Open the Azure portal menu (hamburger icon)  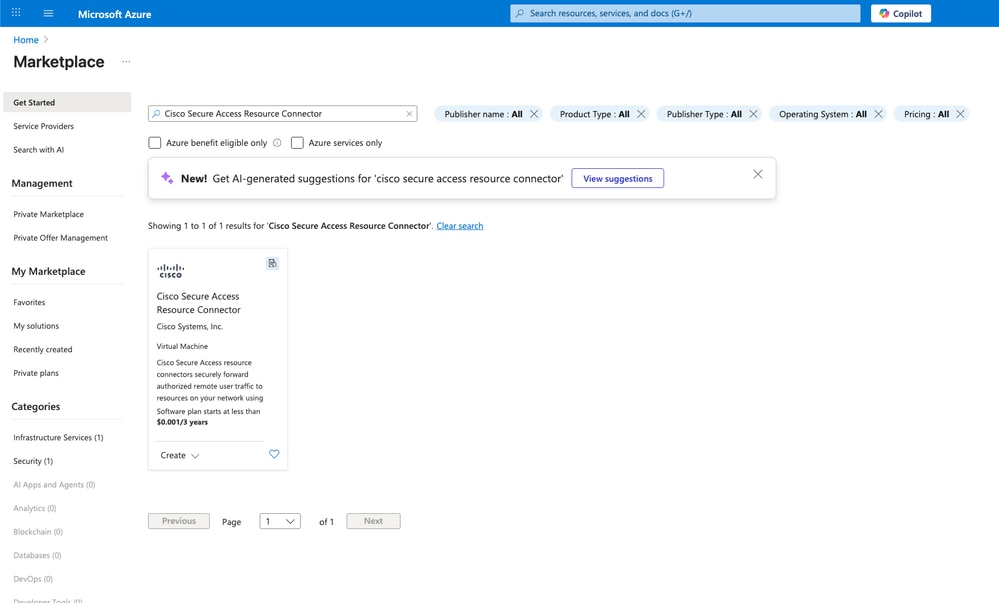[x=47, y=13]
